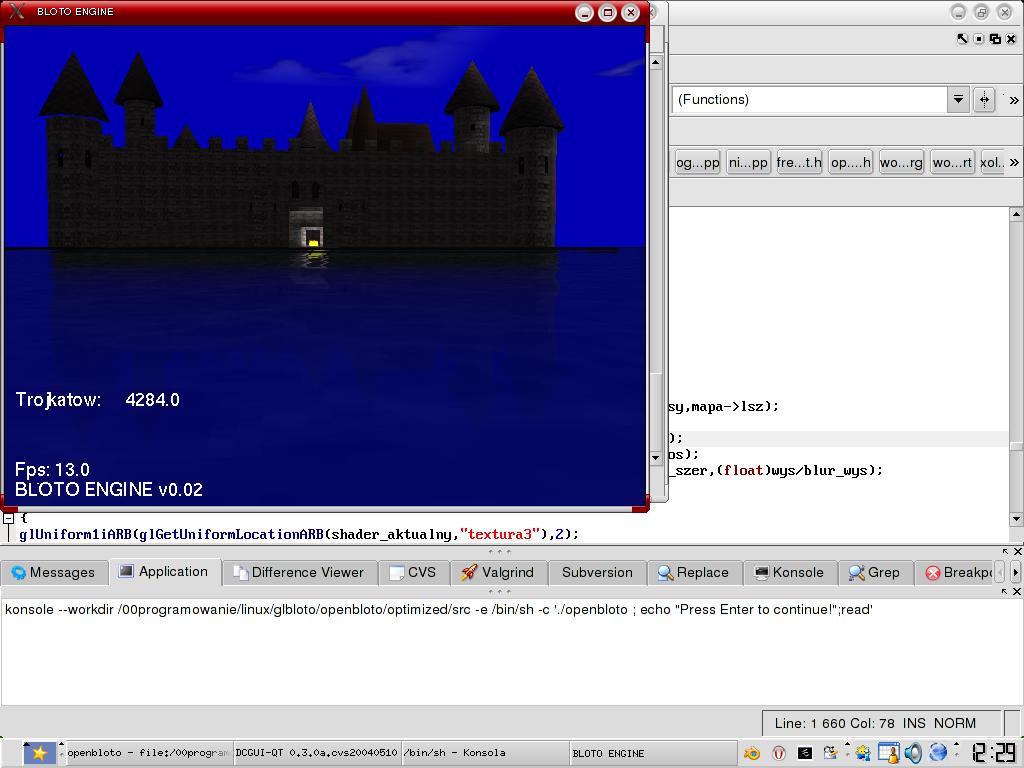1024x768 pixels.
Task: Click the arrow icon above the bottom tab panel
Action: click(1005, 551)
